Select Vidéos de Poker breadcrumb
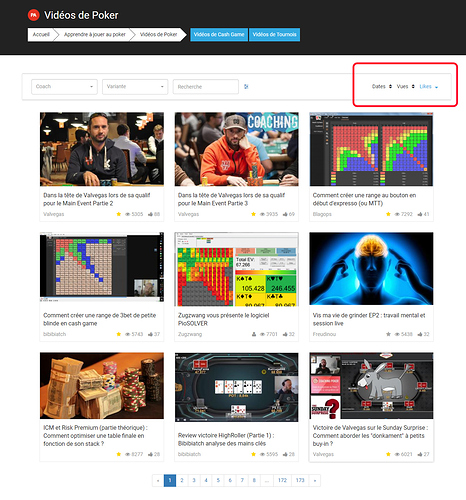This screenshot has height=500, width=466. click(x=159, y=35)
